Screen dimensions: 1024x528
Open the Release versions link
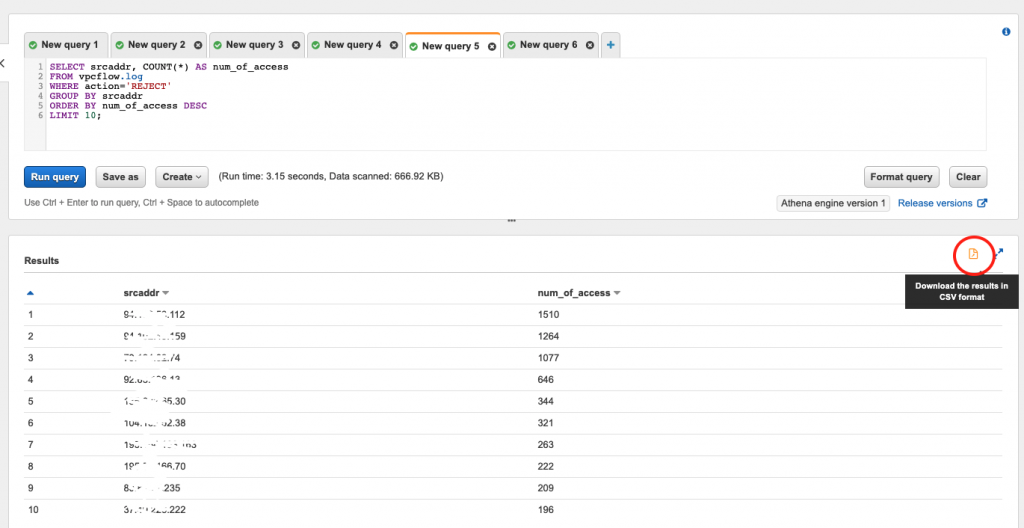click(x=942, y=203)
